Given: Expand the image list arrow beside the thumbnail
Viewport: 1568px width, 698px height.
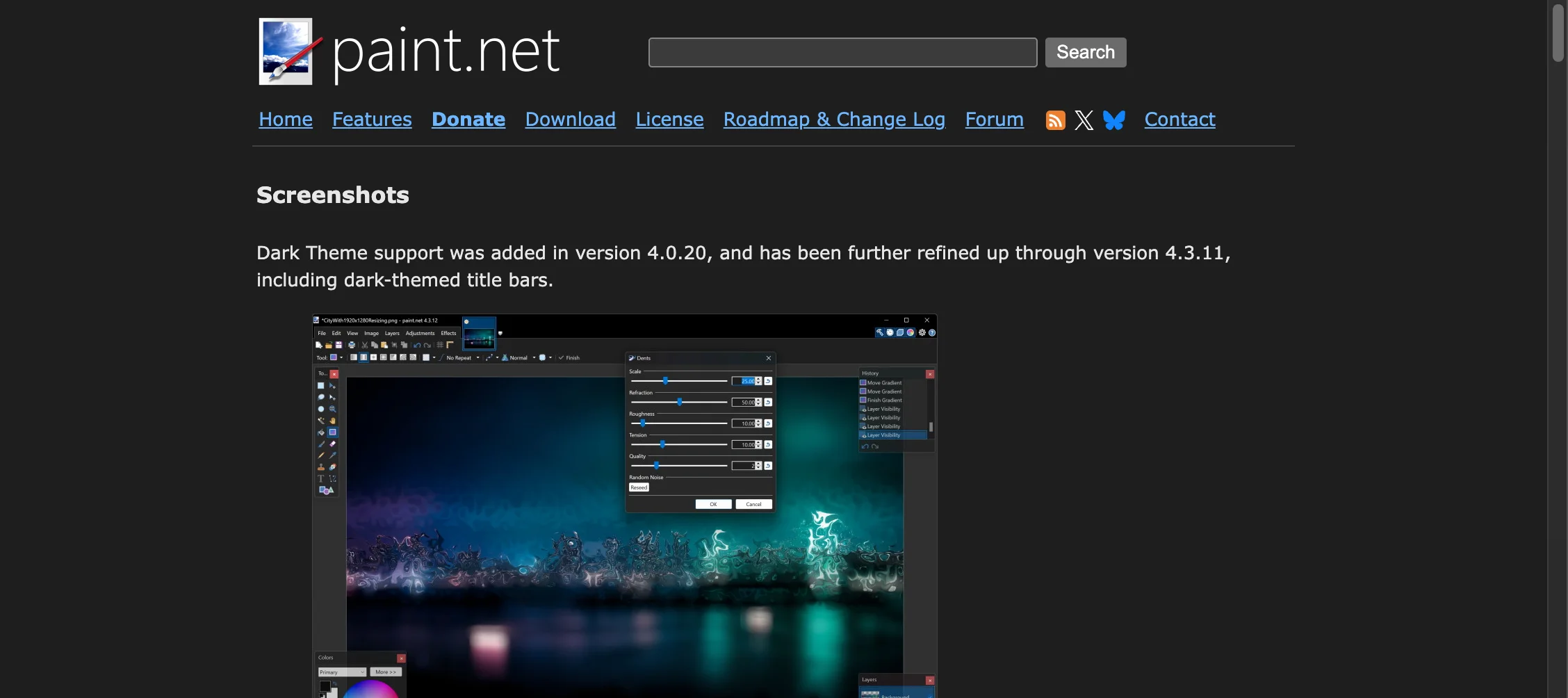Looking at the screenshot, I should [x=500, y=333].
